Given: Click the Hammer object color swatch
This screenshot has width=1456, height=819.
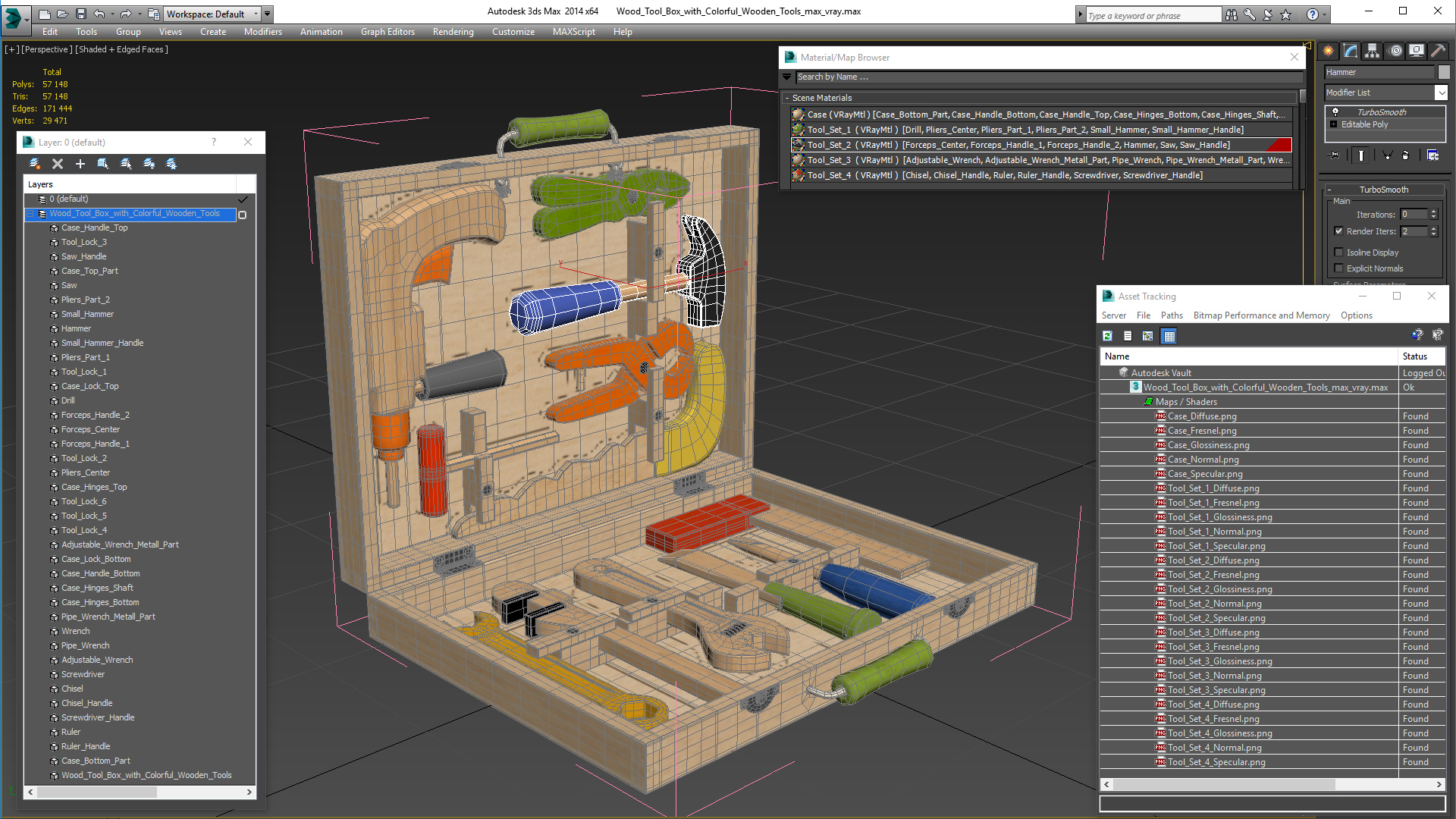Looking at the screenshot, I should click(x=1444, y=72).
